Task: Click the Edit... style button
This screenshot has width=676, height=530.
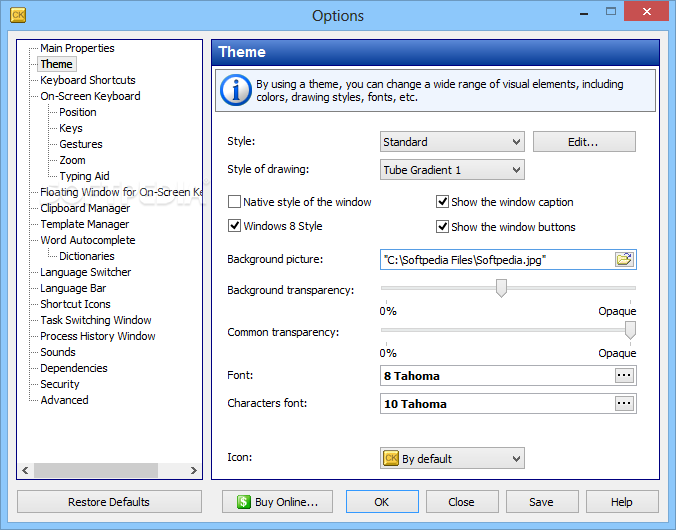Action: (584, 142)
